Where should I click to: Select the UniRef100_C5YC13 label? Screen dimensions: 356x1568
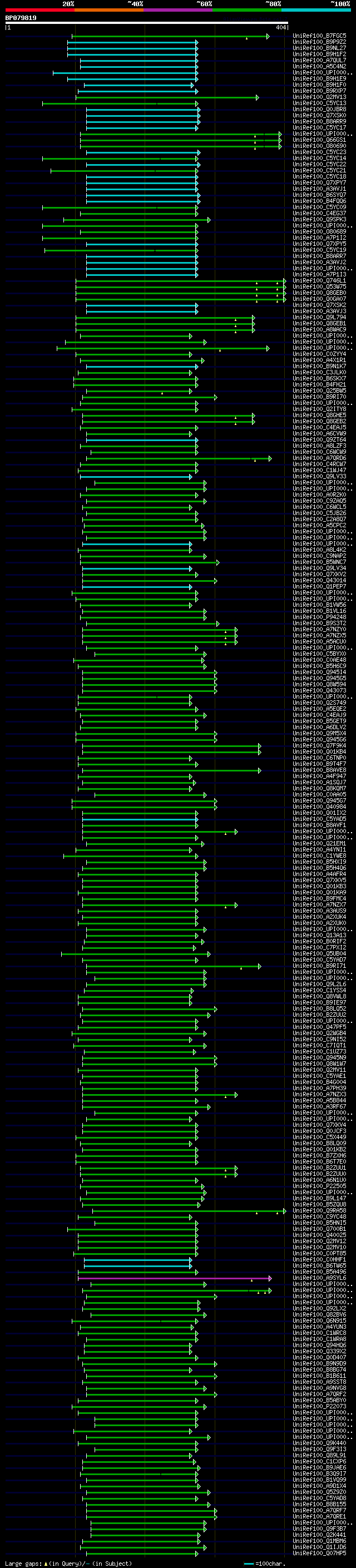click(x=319, y=103)
